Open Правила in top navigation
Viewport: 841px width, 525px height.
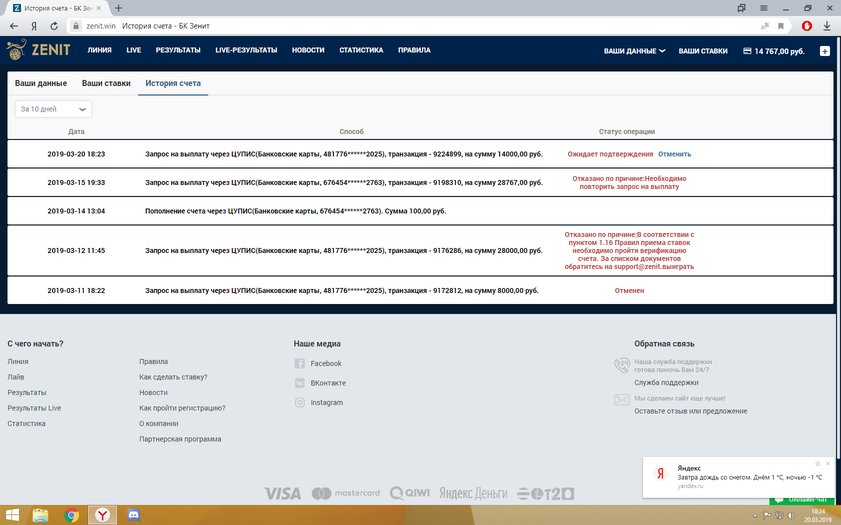click(x=414, y=50)
